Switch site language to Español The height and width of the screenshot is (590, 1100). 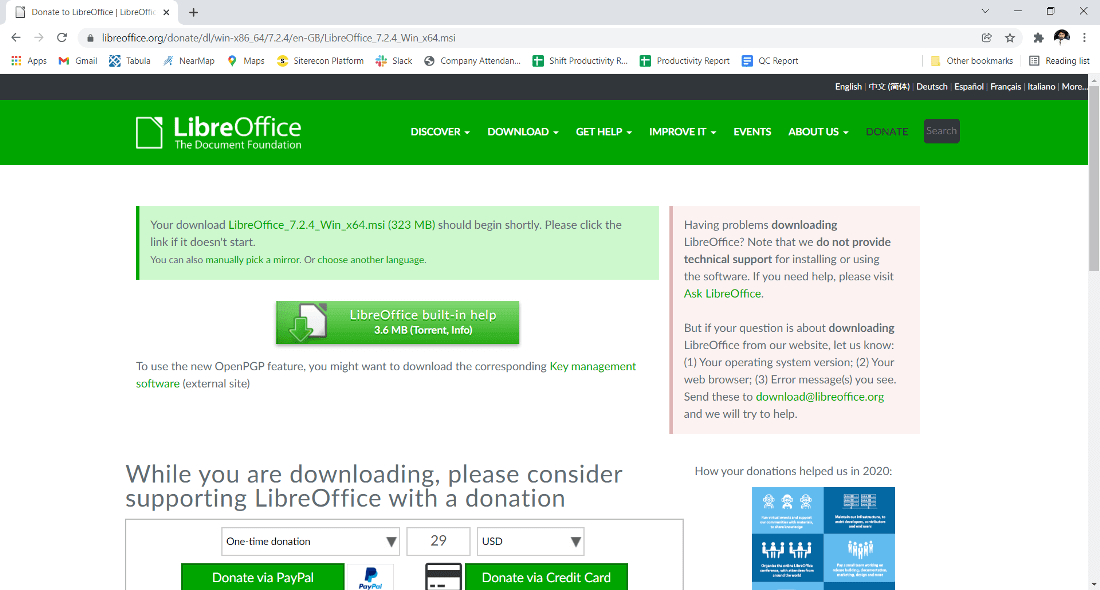tap(969, 87)
